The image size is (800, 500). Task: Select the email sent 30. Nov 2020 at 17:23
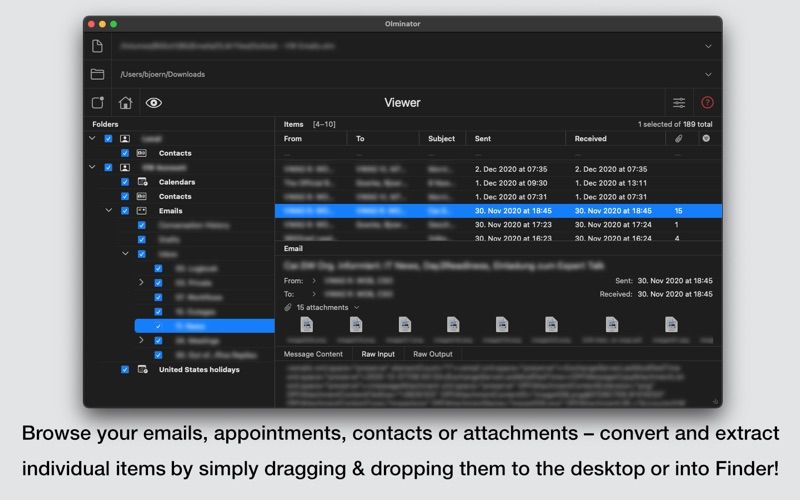[498, 224]
